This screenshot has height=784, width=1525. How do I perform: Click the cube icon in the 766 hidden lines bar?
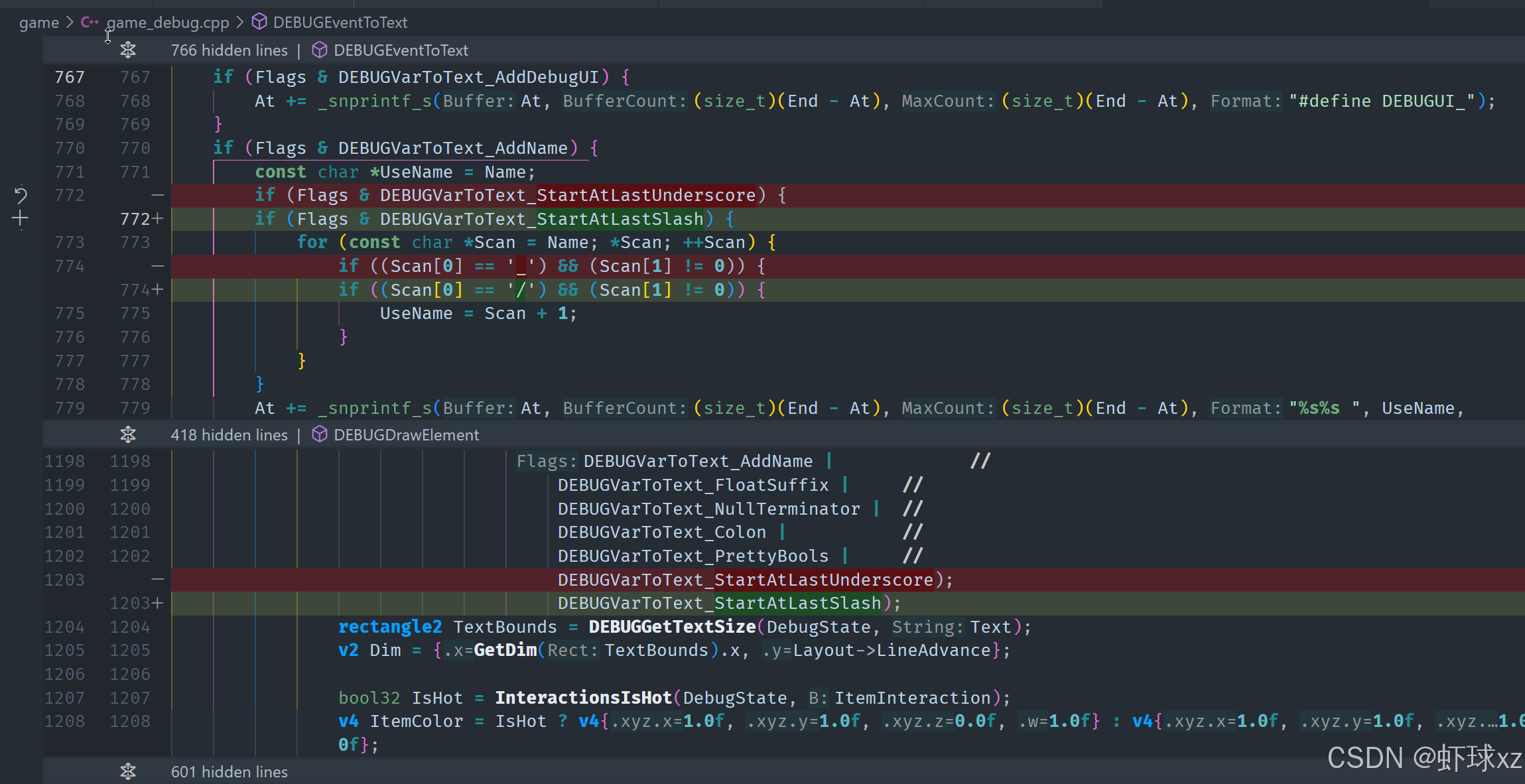(x=319, y=50)
